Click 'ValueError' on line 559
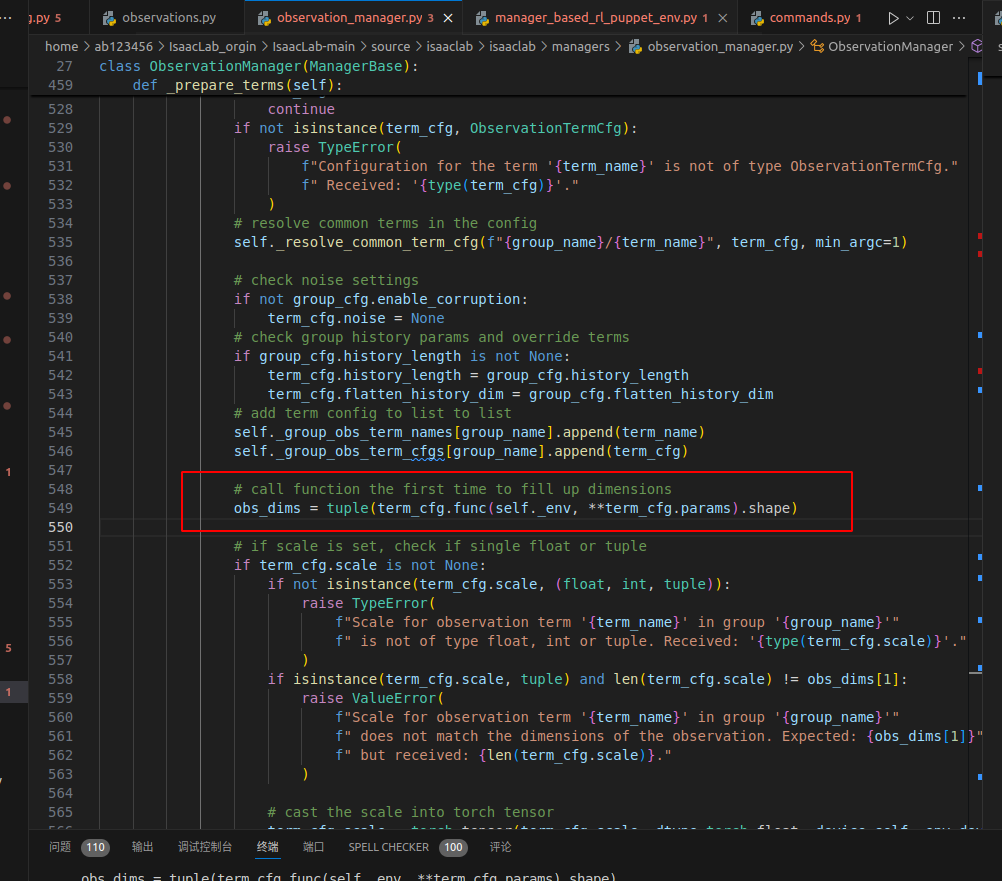The height and width of the screenshot is (881, 1002). 394,698
